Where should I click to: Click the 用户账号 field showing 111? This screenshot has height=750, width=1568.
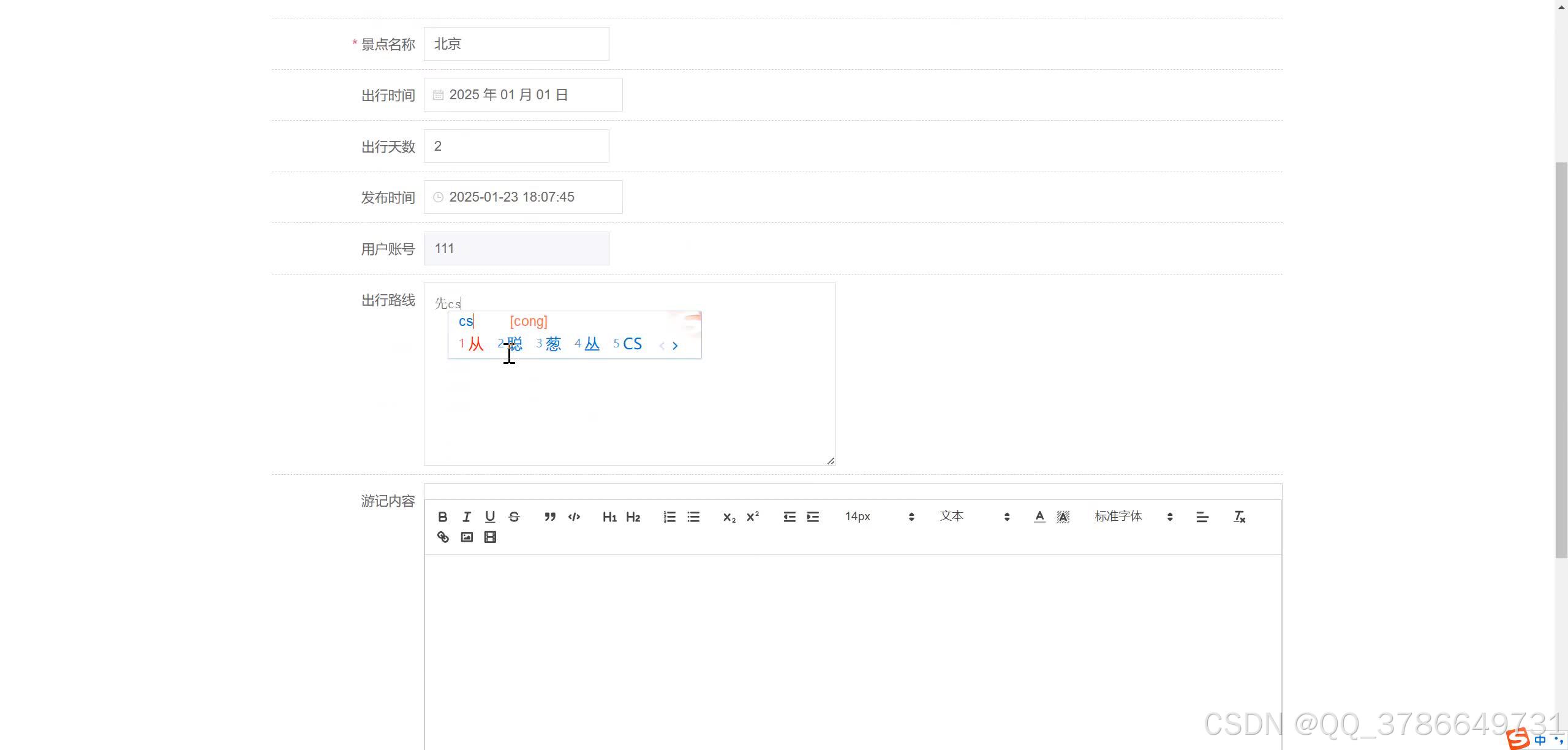click(x=516, y=248)
